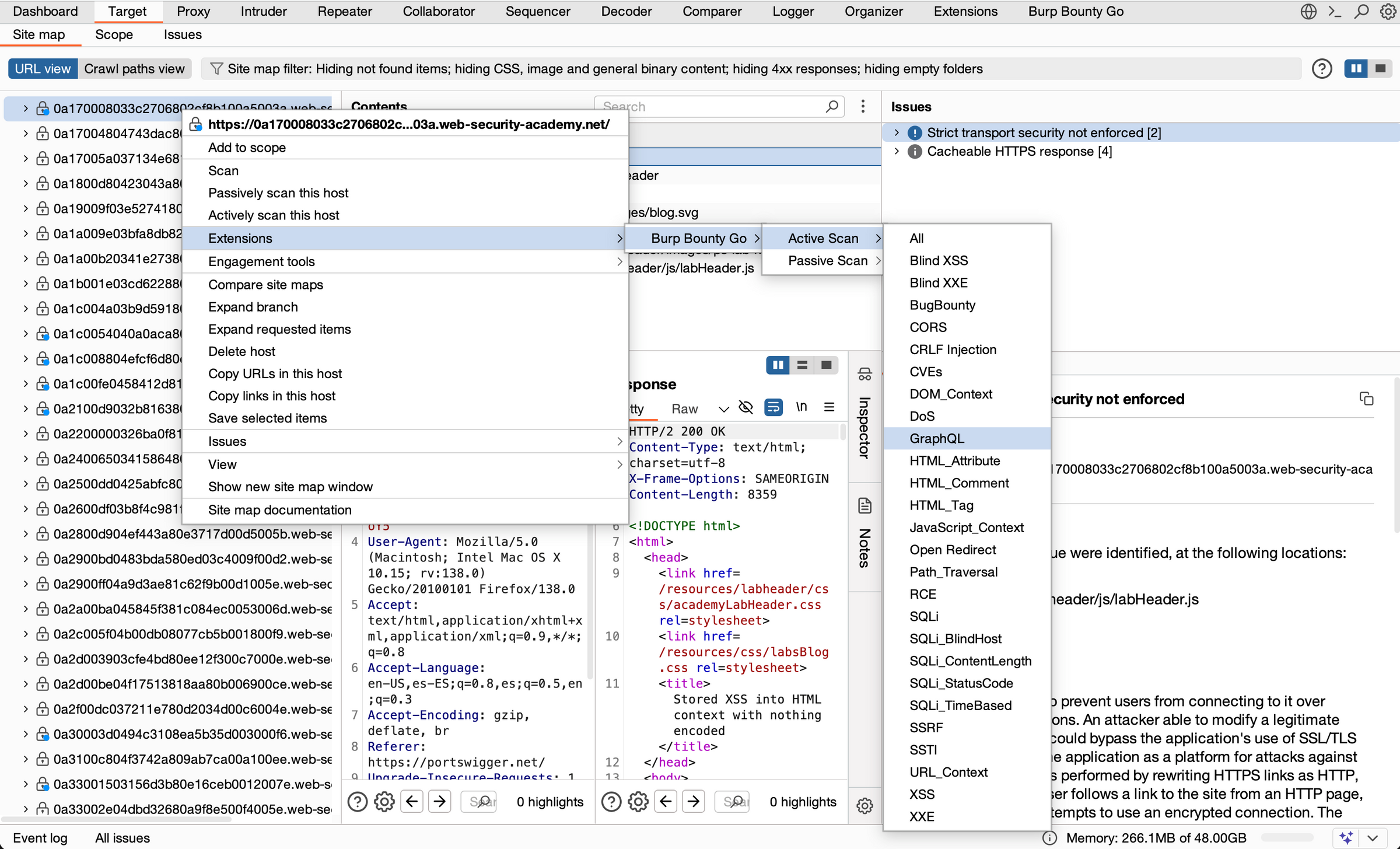The image size is (1400, 849).
Task: Click memory usage progress bar
Action: (1288, 838)
